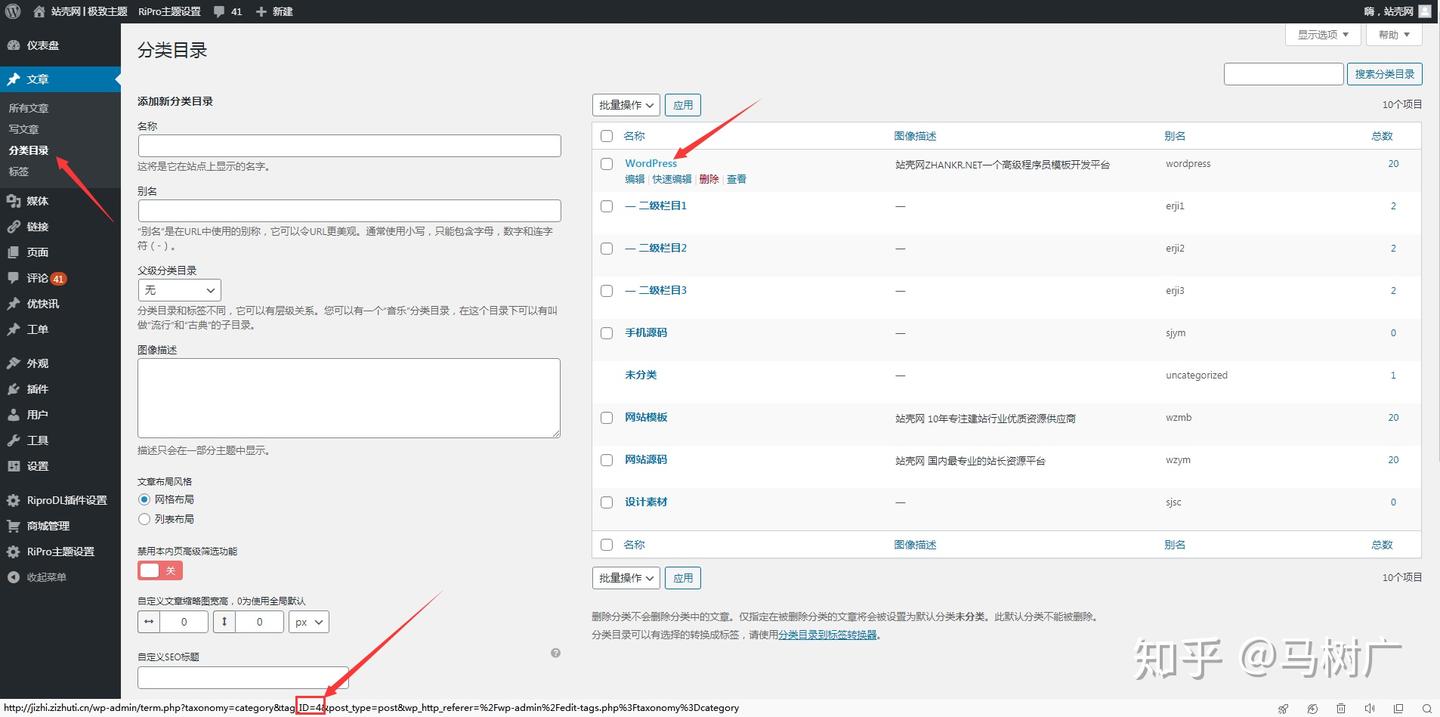The width and height of the screenshot is (1440, 717).
Task: Toggle the 禁用本内页高级筛选功能 switch
Action: coord(160,570)
